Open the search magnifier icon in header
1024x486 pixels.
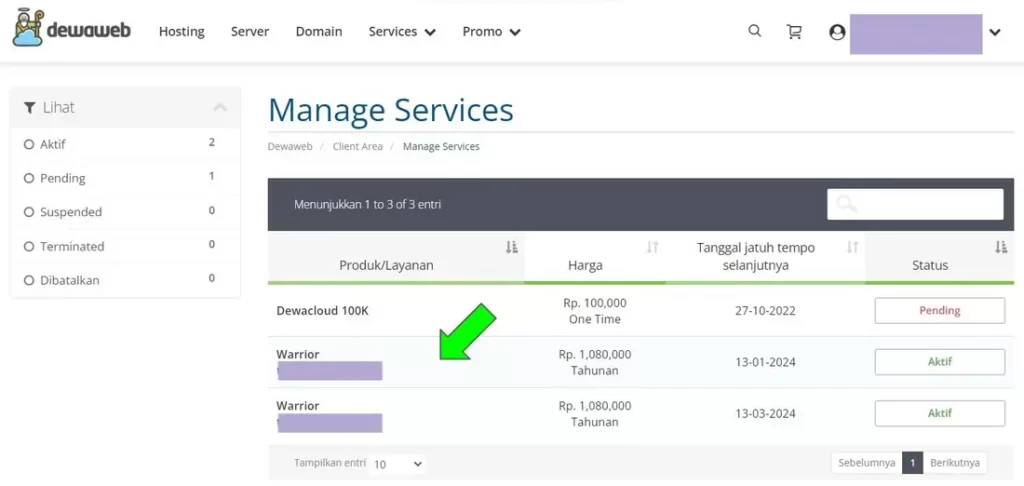tap(754, 31)
